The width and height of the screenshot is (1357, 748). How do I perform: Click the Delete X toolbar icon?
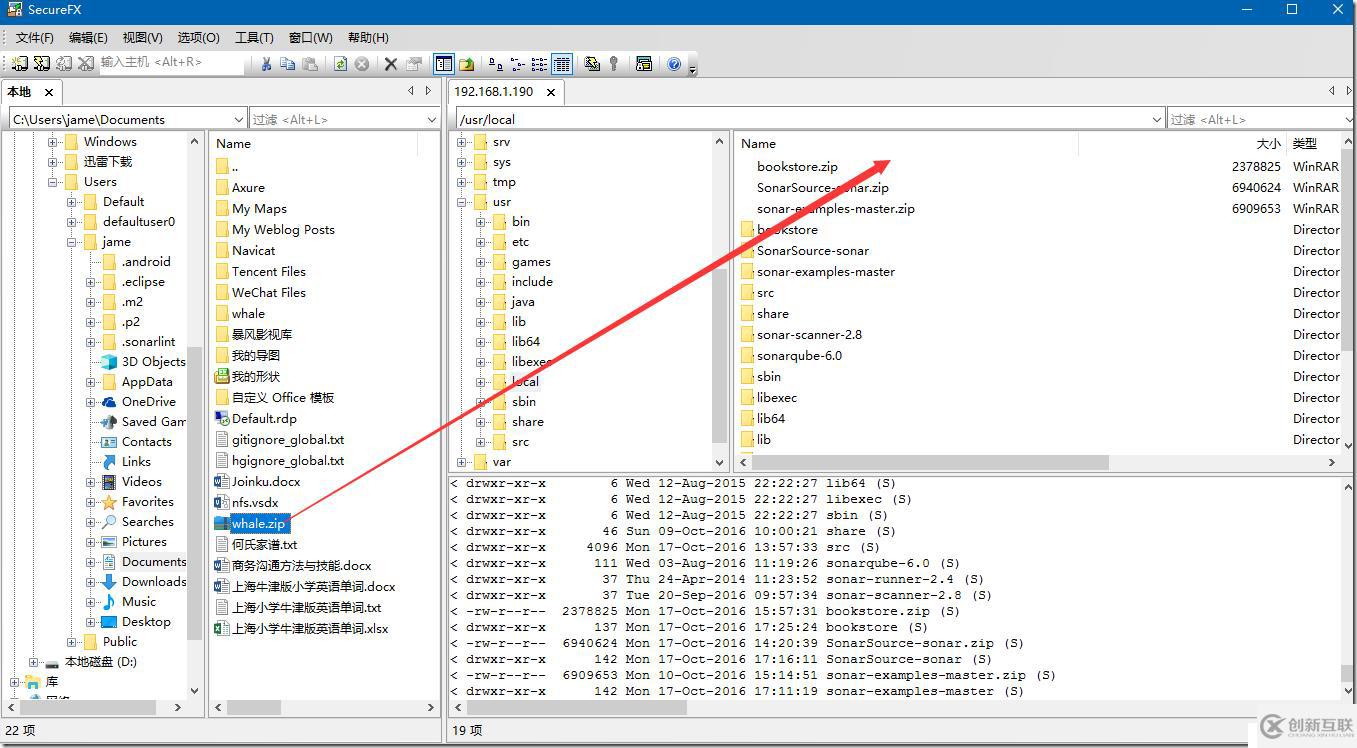click(391, 64)
